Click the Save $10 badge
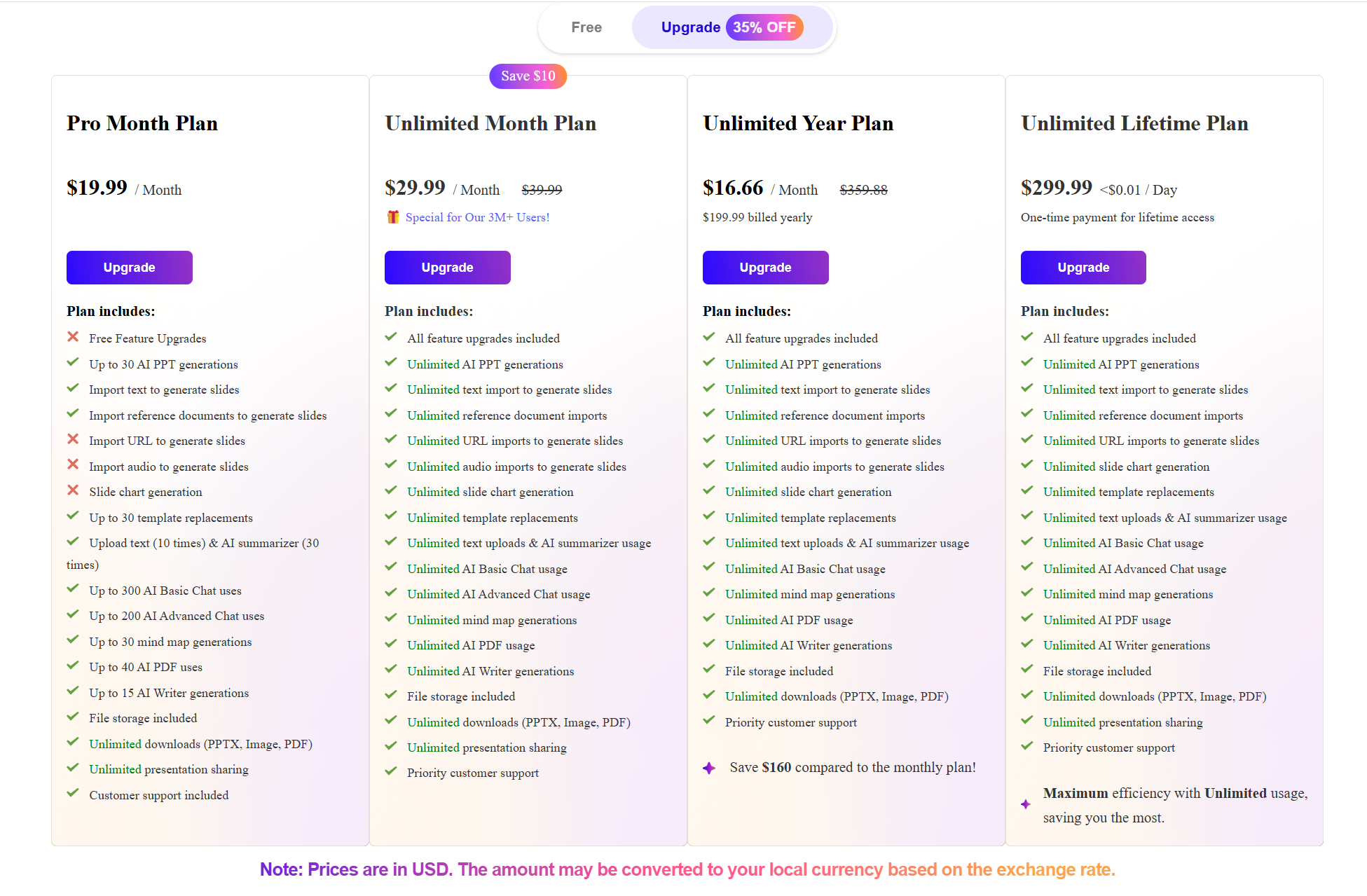 click(x=528, y=76)
